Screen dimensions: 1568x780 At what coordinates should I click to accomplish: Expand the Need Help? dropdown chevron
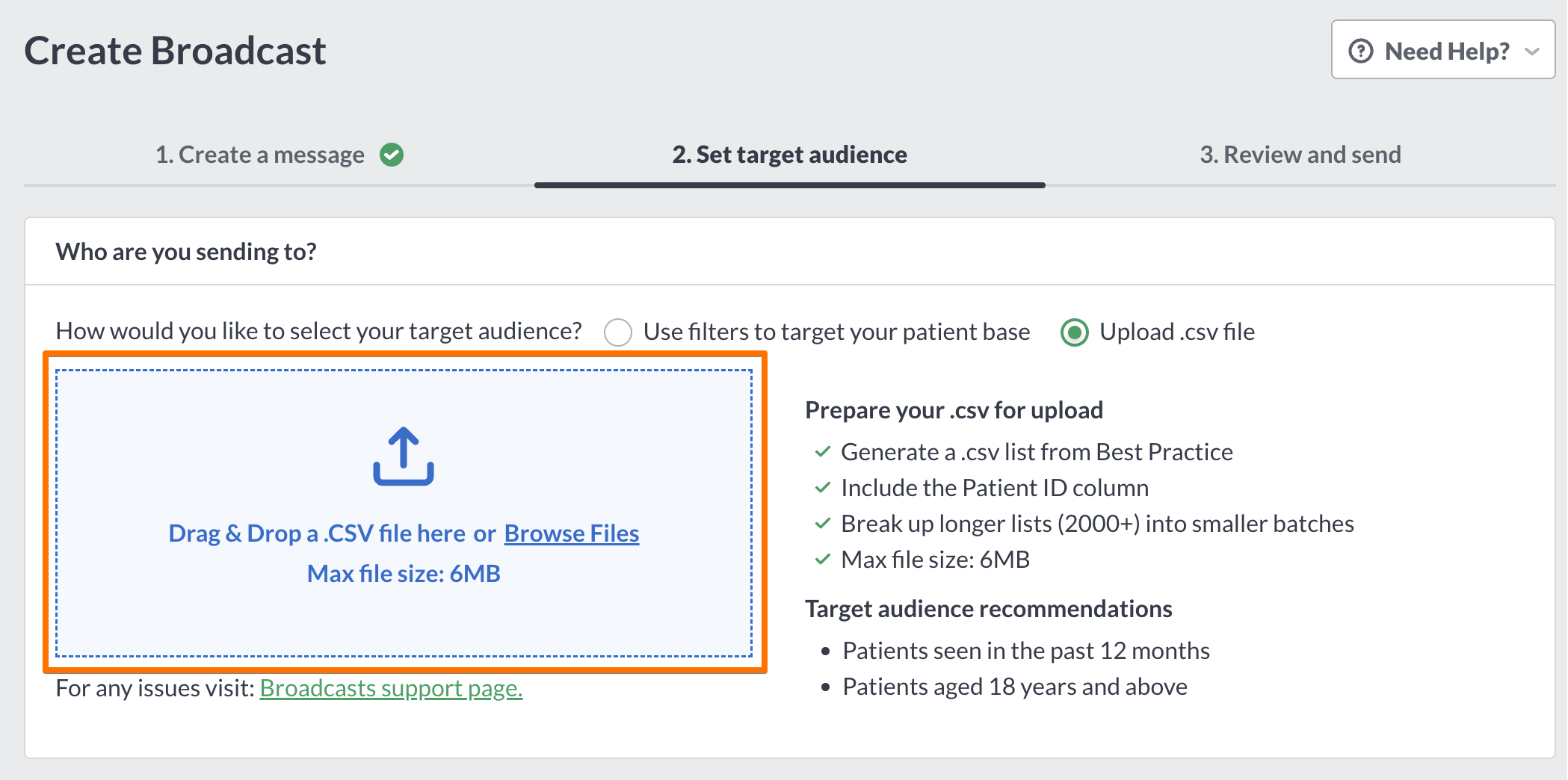[x=1532, y=52]
